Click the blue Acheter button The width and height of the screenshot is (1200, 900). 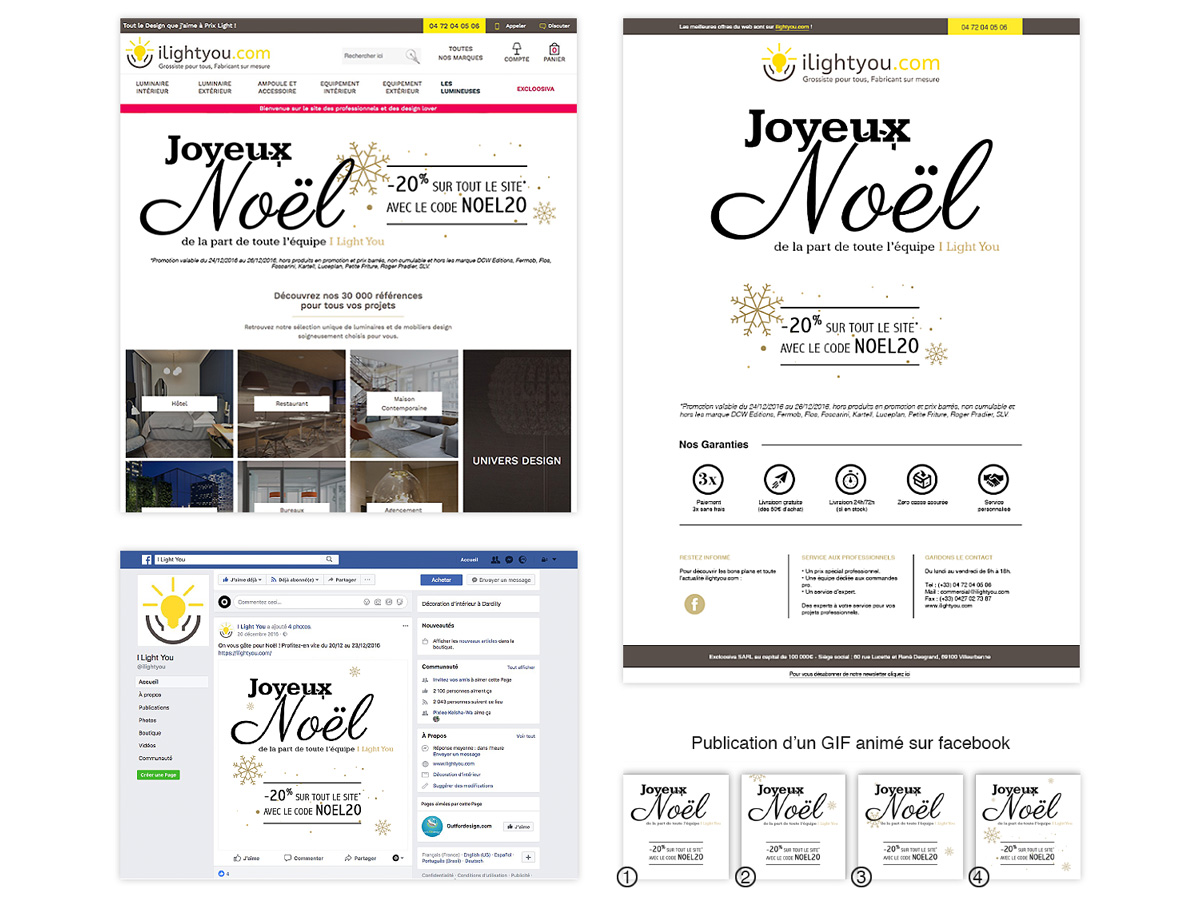[x=441, y=580]
